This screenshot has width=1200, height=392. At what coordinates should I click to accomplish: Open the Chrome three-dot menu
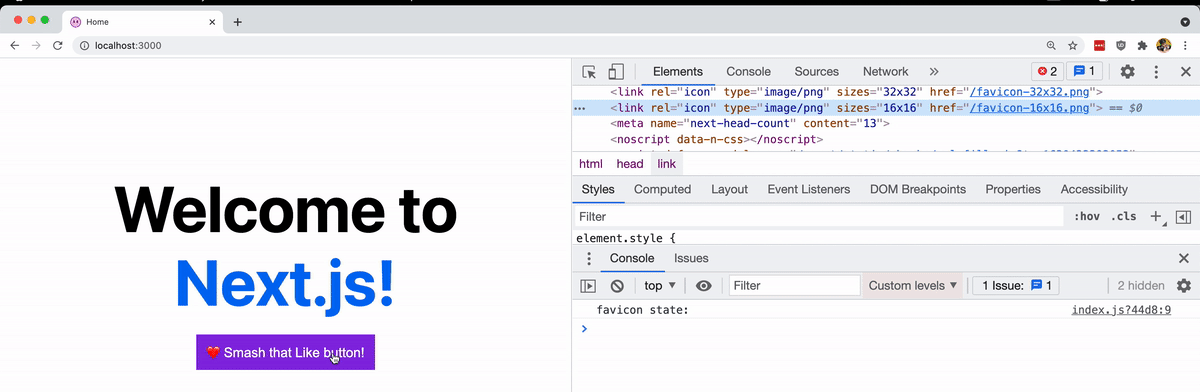[x=1184, y=45]
